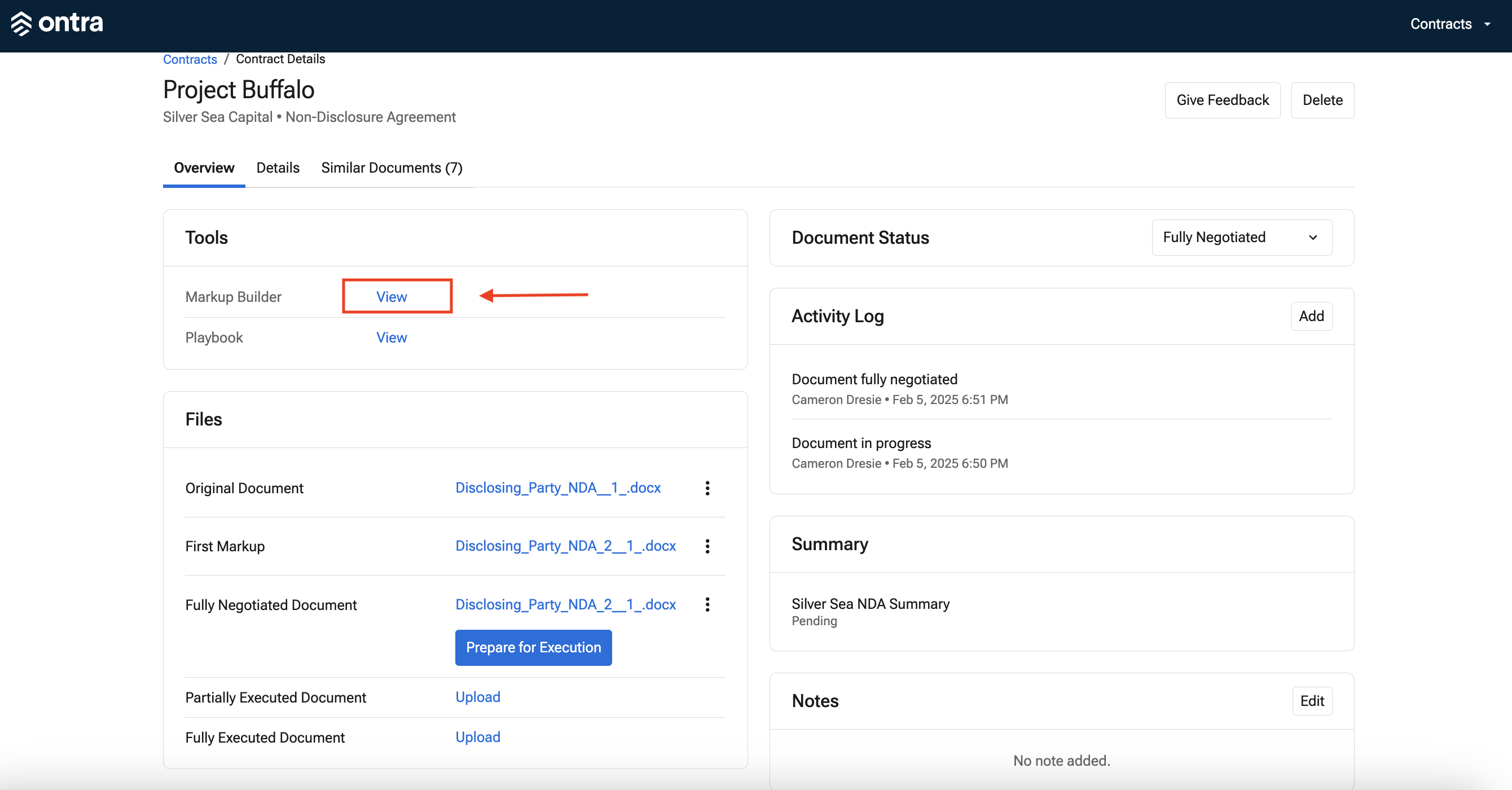This screenshot has height=790, width=1512.
Task: Click the Pending status under Summary
Action: tap(814, 621)
